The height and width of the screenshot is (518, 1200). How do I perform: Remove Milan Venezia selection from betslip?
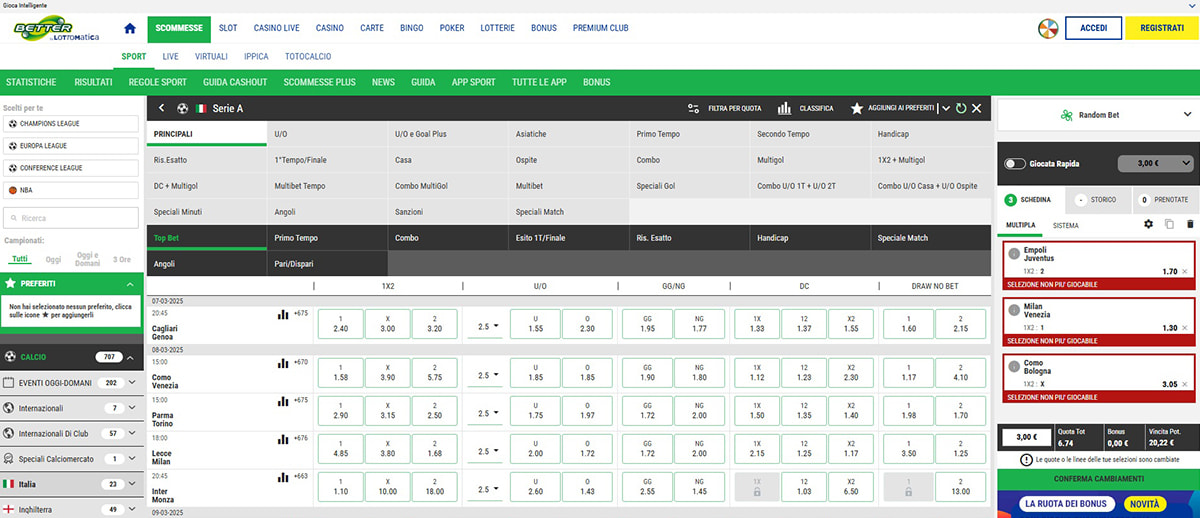[x=1185, y=328]
